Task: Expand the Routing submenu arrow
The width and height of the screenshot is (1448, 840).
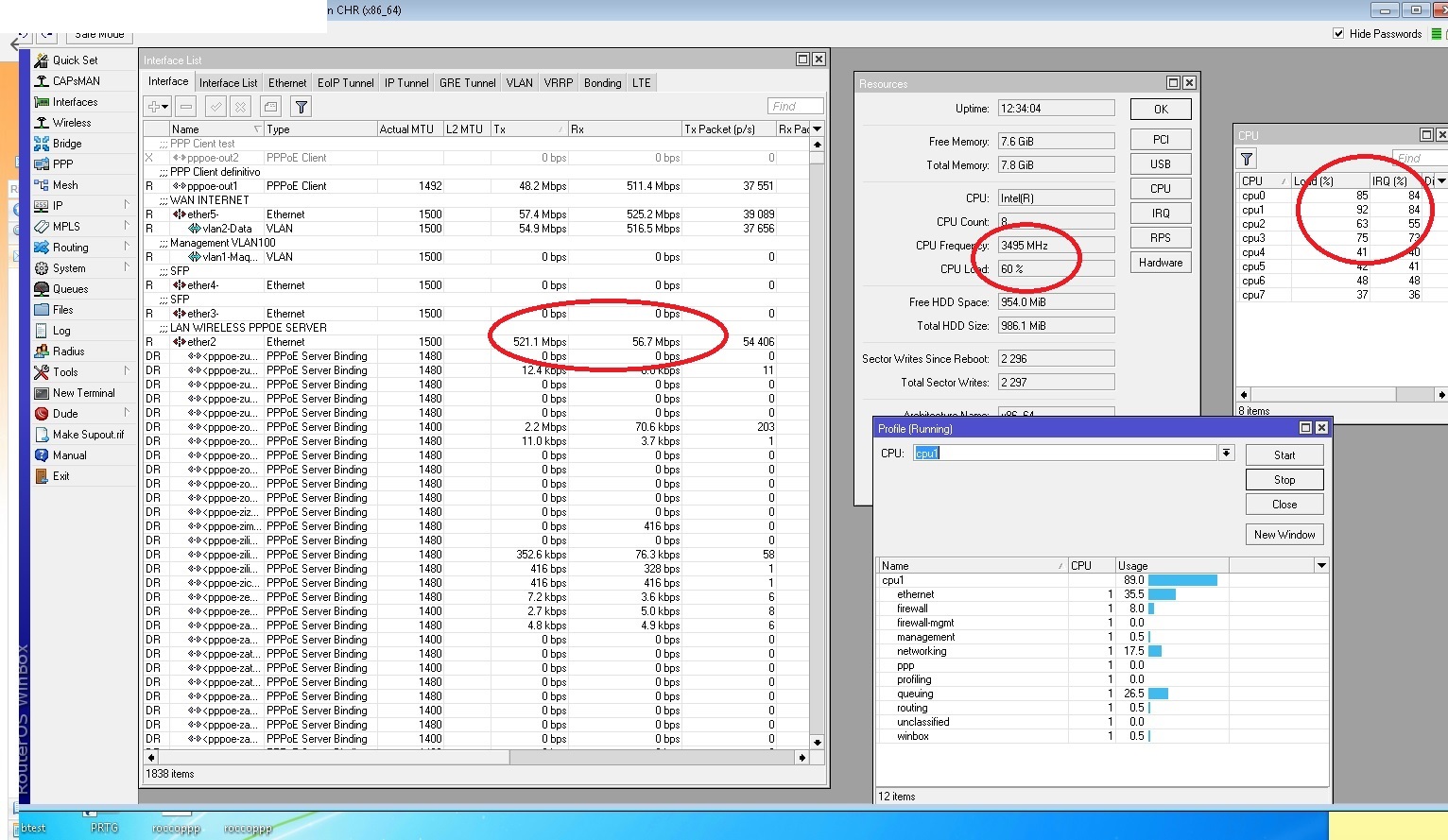Action: (127, 247)
